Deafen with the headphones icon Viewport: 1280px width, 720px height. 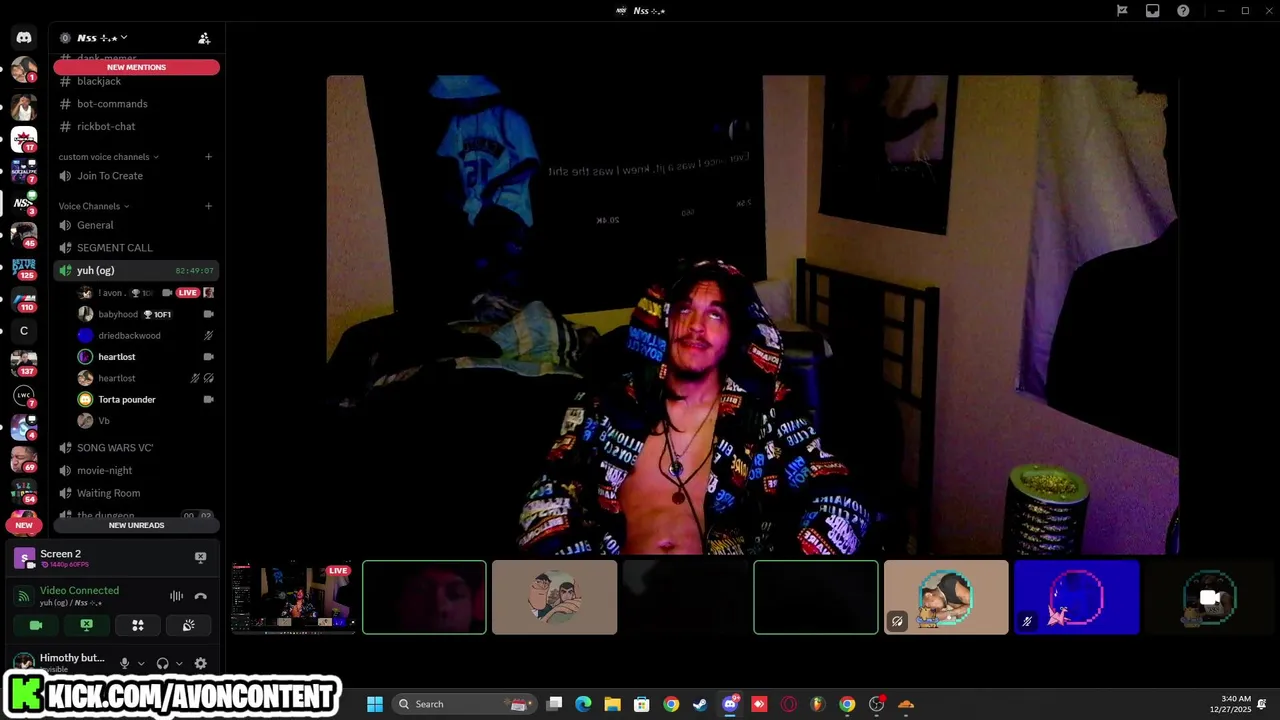click(162, 663)
